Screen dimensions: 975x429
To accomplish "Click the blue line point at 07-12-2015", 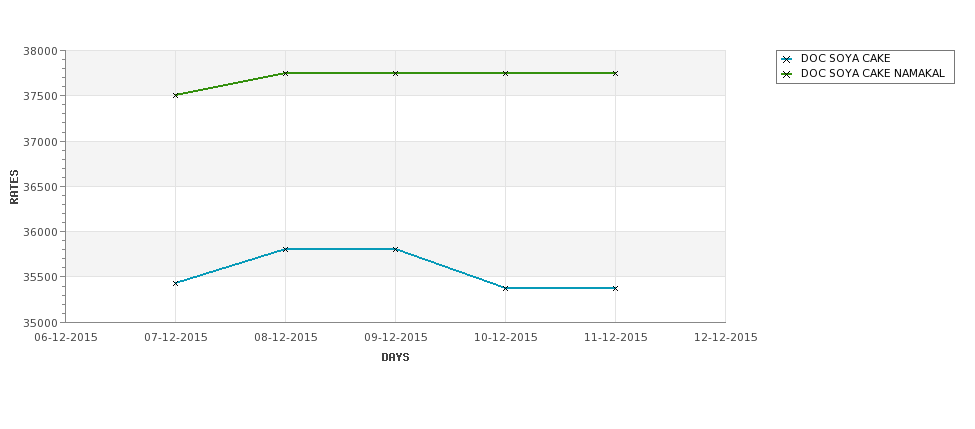I will [x=175, y=284].
